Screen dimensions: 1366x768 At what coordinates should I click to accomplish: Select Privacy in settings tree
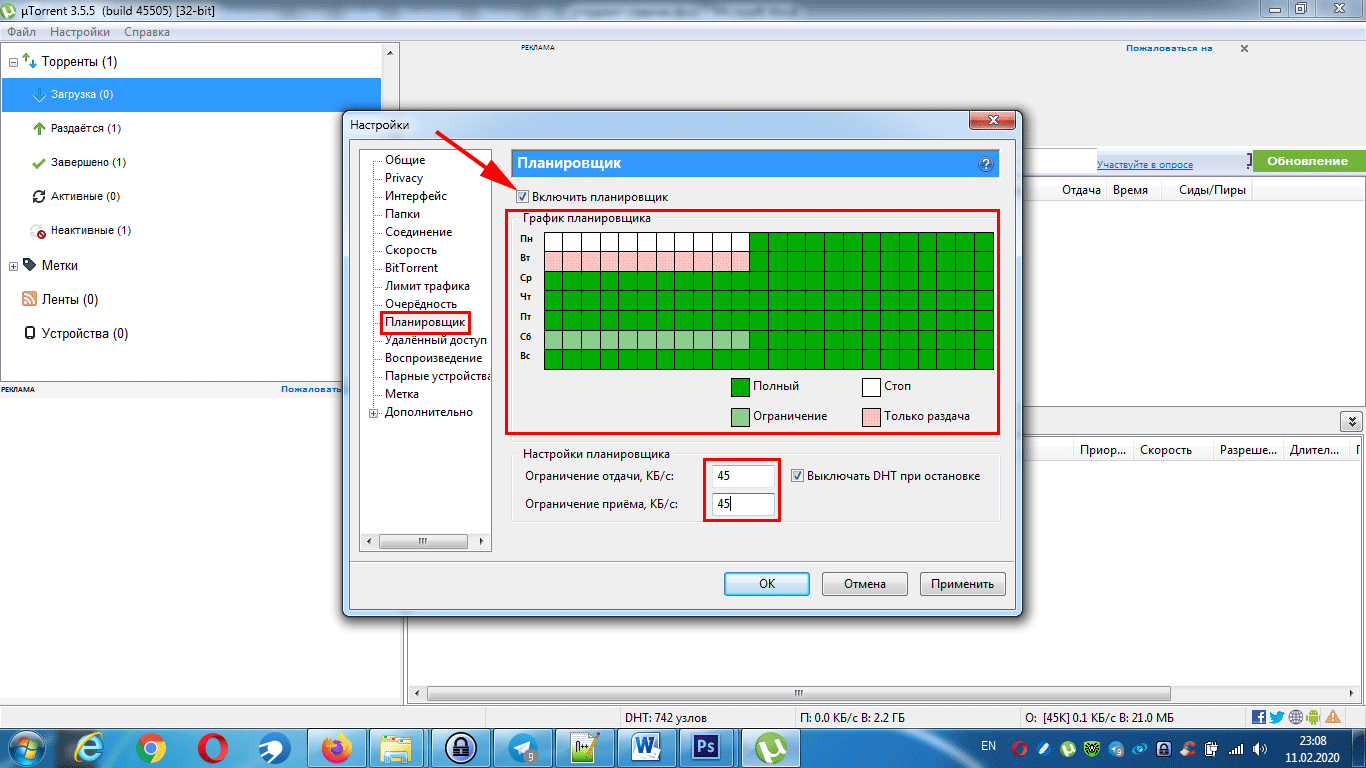pyautogui.click(x=404, y=178)
